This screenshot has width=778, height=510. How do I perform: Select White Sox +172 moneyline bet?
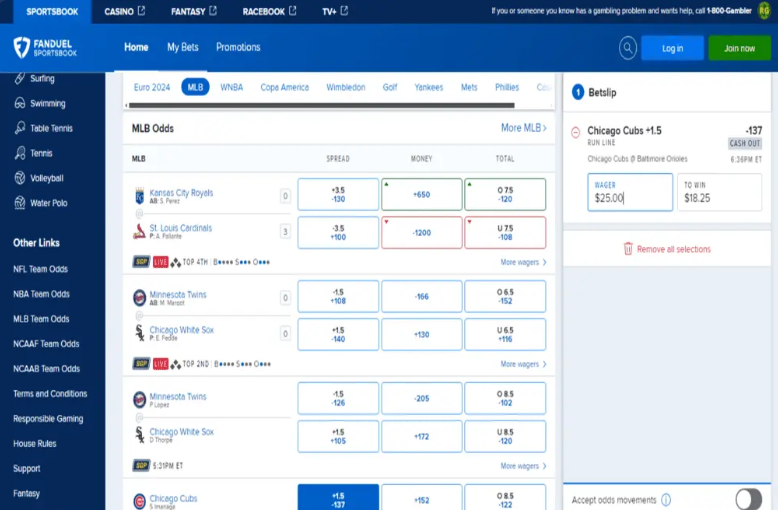point(421,437)
